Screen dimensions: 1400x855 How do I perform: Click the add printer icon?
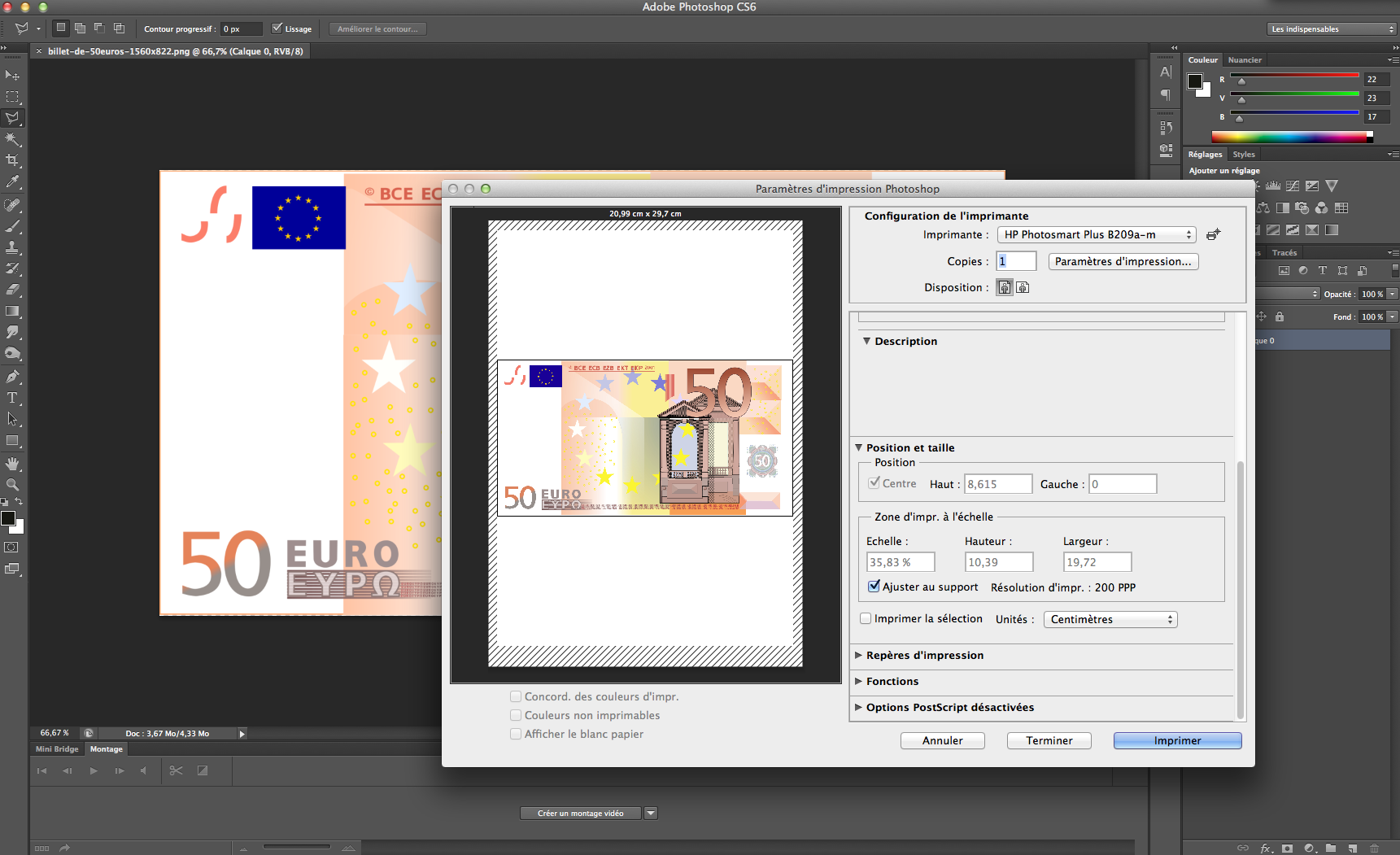point(1213,234)
